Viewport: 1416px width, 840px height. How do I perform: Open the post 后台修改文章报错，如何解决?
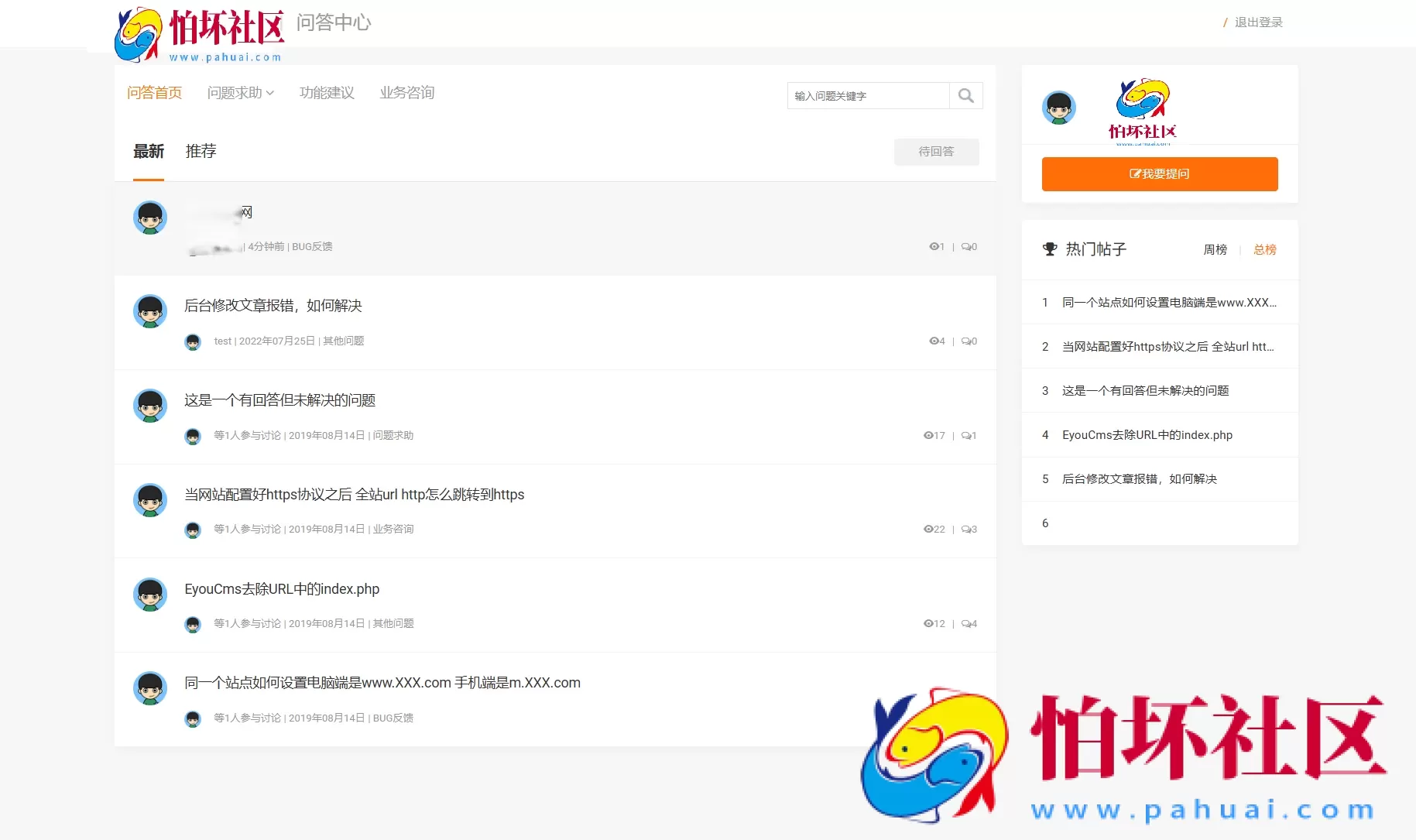(x=273, y=305)
